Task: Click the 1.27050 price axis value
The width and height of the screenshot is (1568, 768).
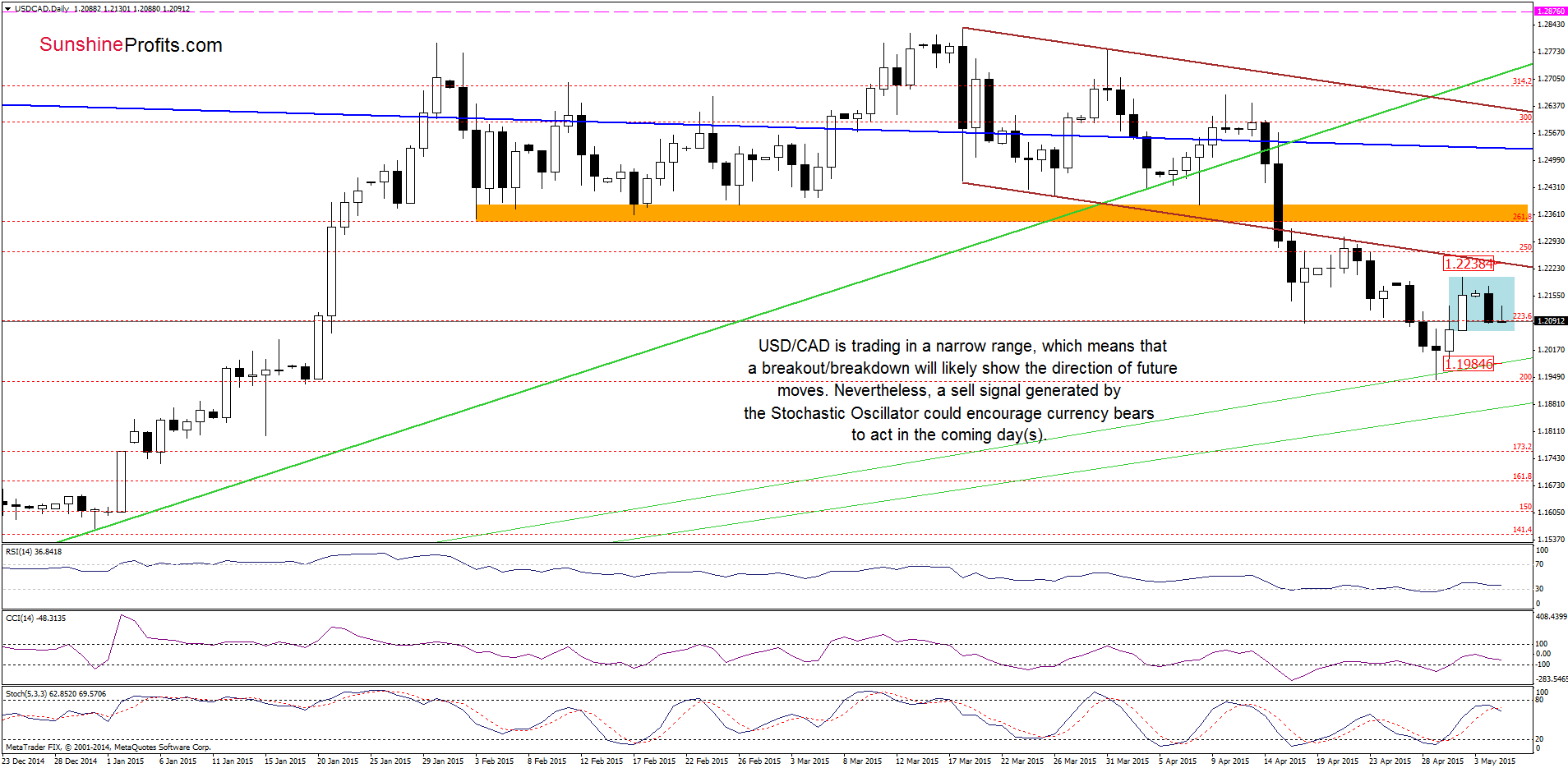Action: (x=1551, y=79)
